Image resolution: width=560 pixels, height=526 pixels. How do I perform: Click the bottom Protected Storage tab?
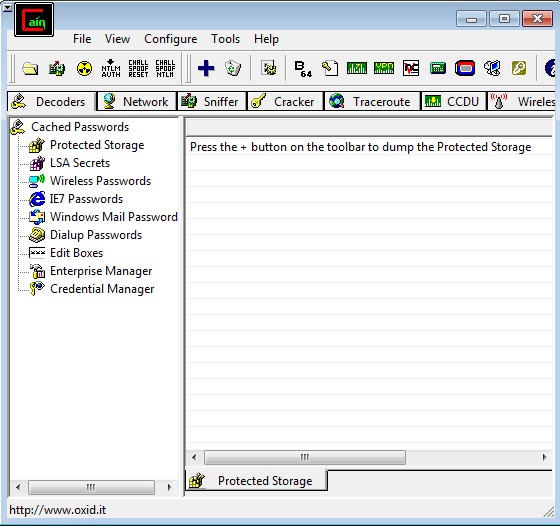point(256,481)
